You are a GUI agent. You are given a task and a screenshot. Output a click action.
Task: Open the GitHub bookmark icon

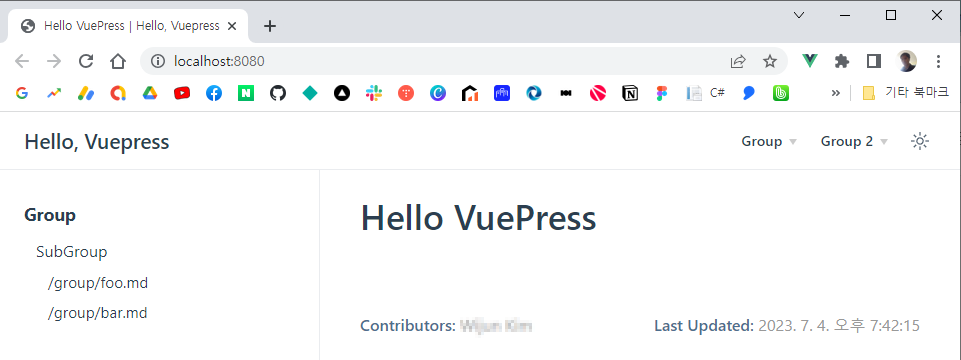pyautogui.click(x=278, y=93)
